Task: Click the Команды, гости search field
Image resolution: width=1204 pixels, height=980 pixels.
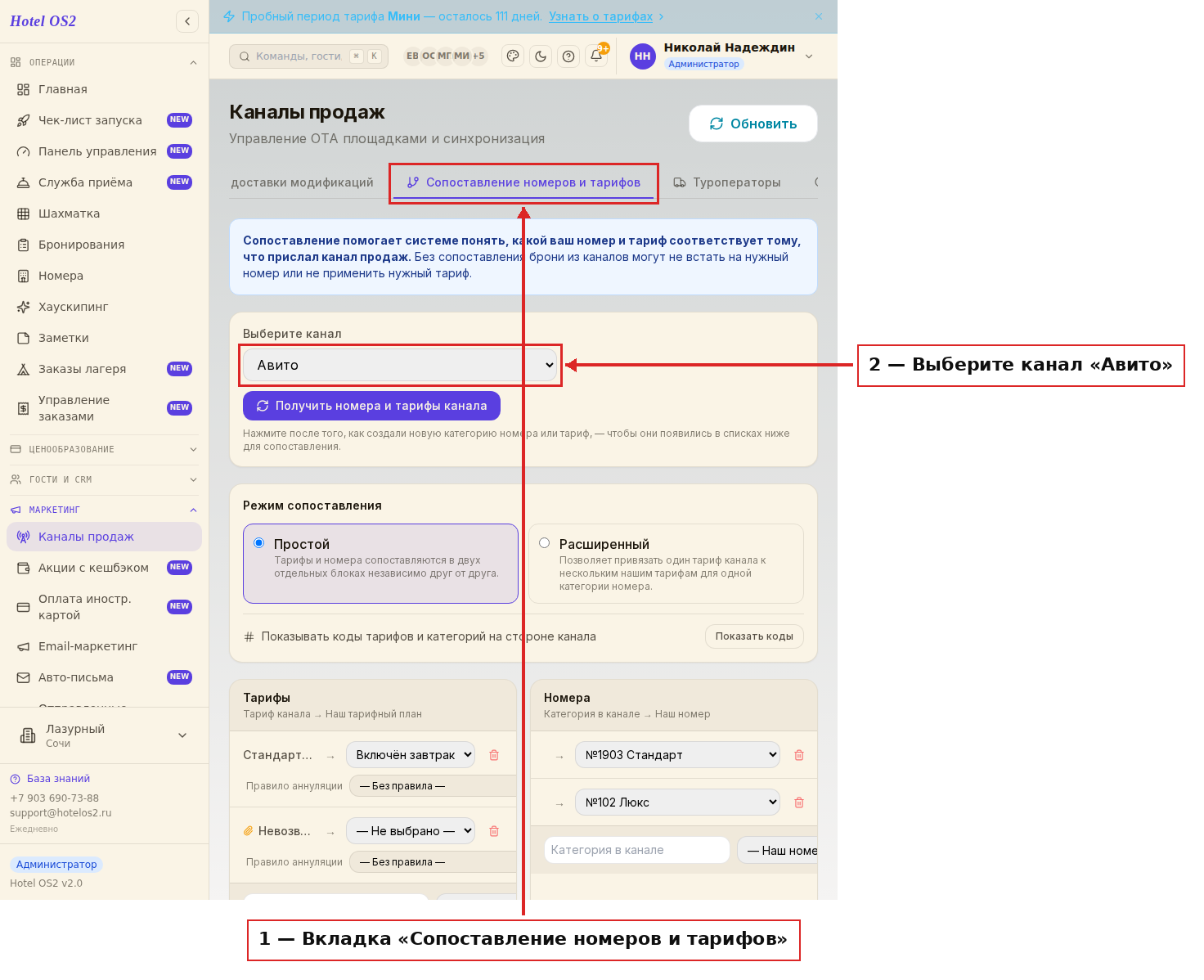Action: click(x=308, y=56)
